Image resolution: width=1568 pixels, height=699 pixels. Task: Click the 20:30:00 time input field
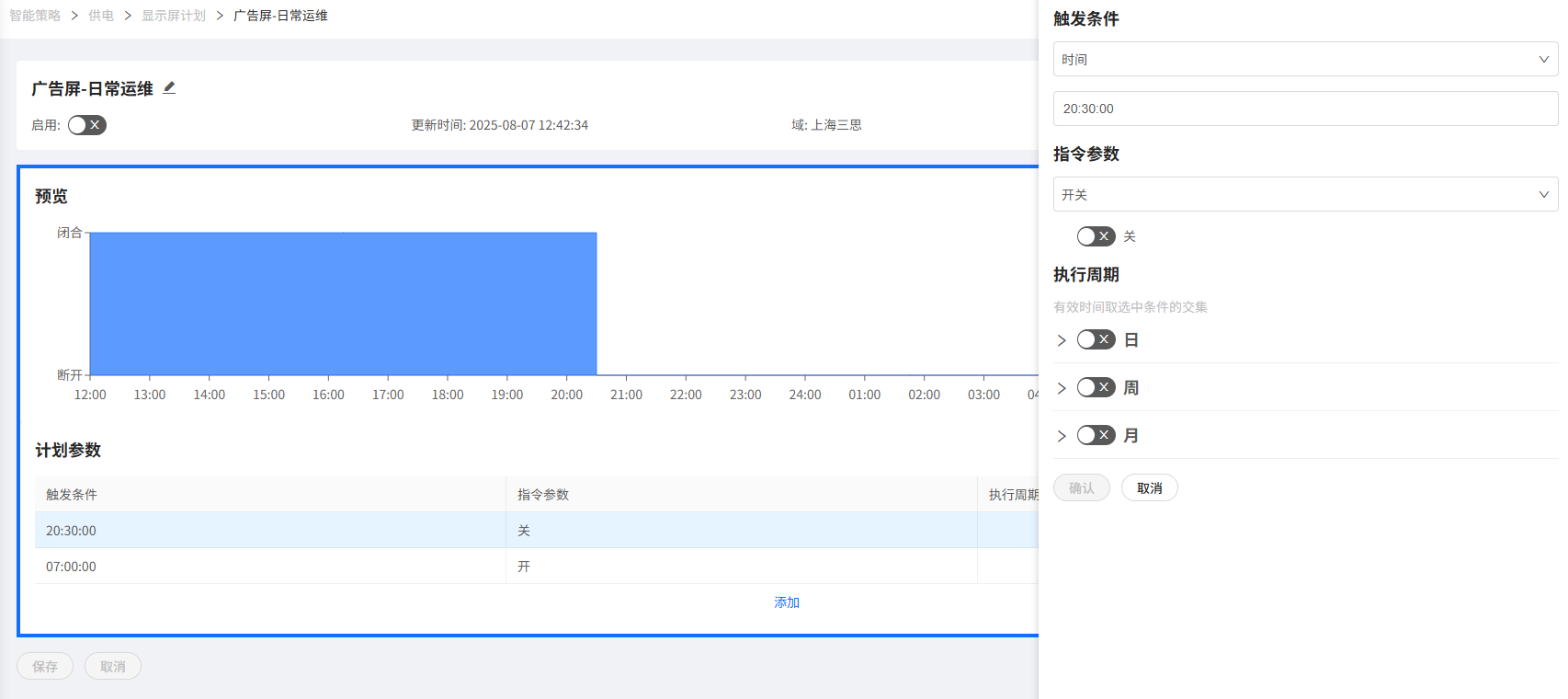pos(1305,109)
